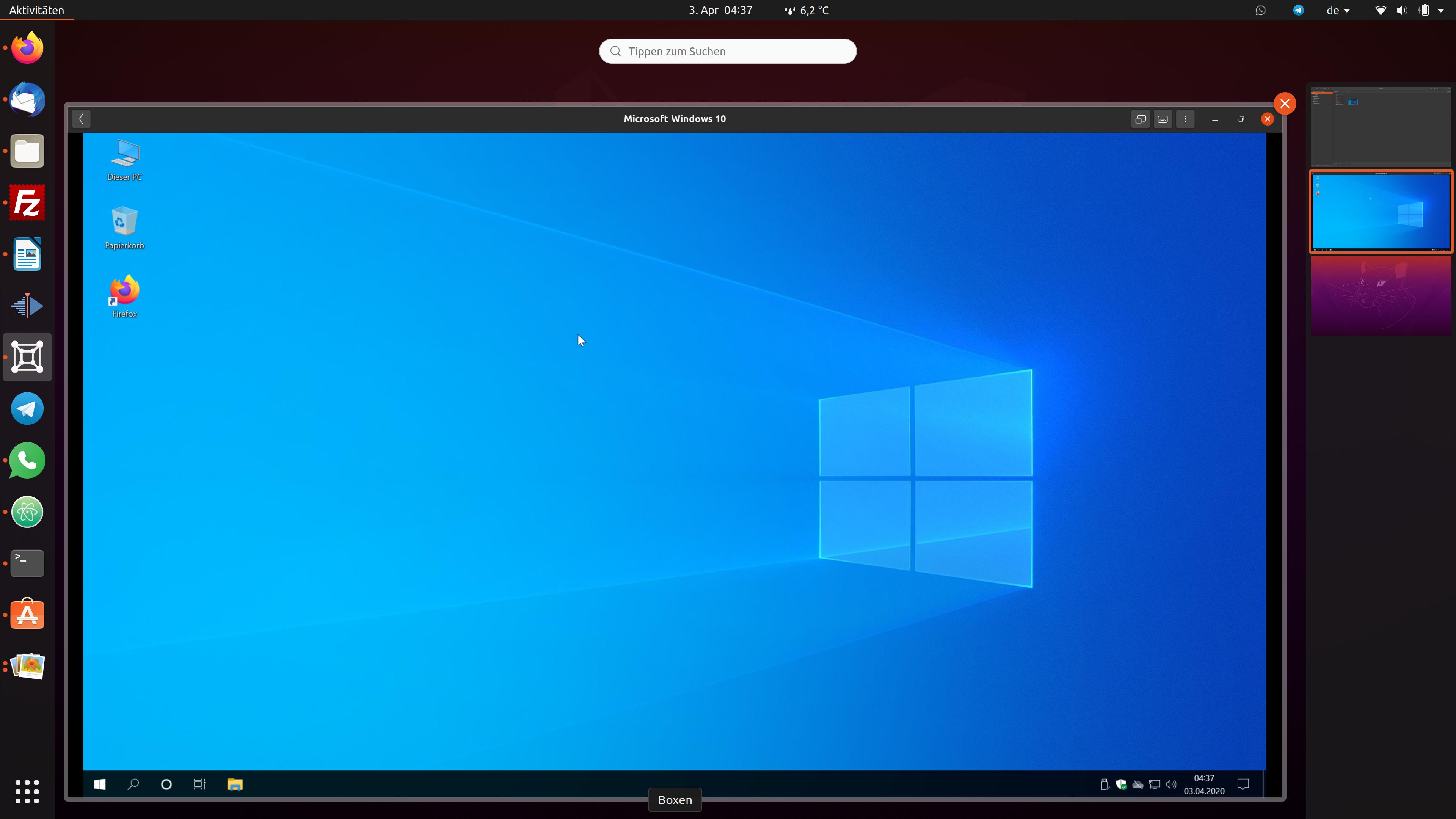Click the Windows taskbar search icon
This screenshot has width=1456, height=819.
[133, 784]
